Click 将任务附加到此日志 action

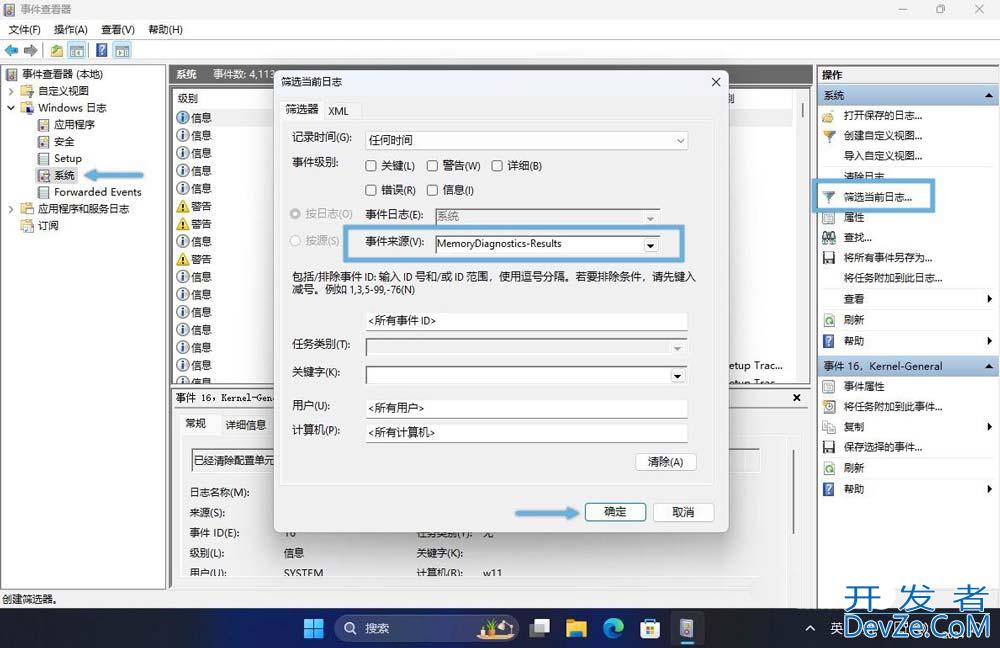(893, 278)
